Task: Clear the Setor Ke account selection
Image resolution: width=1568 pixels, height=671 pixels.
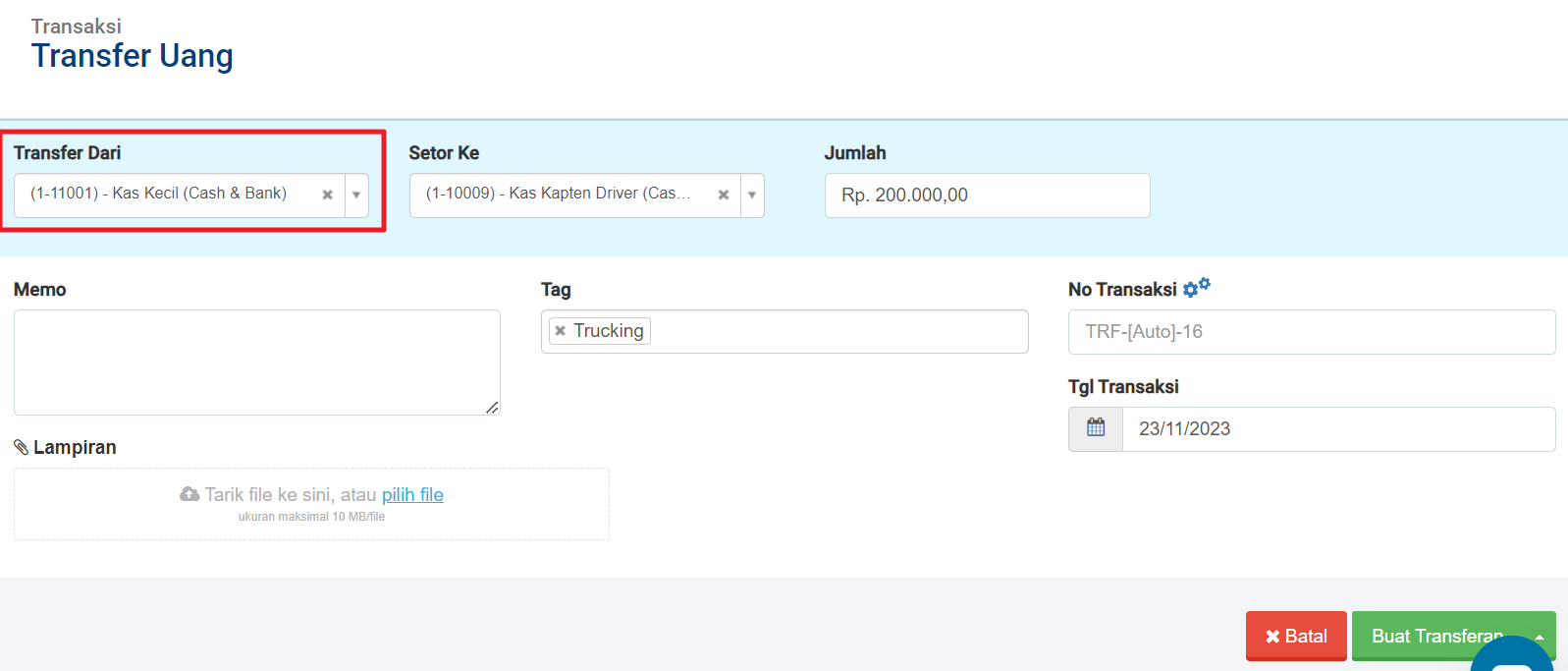Action: click(724, 195)
